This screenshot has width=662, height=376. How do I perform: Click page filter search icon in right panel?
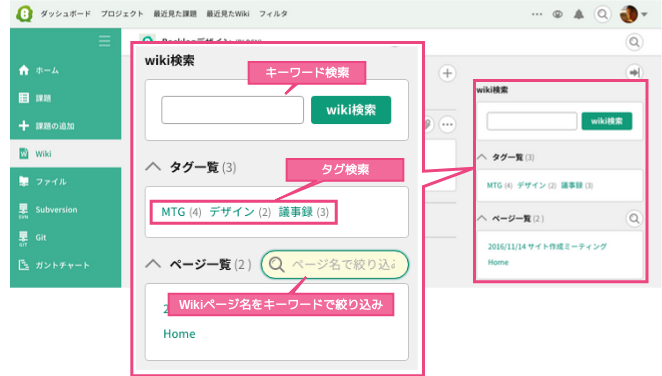point(634,219)
